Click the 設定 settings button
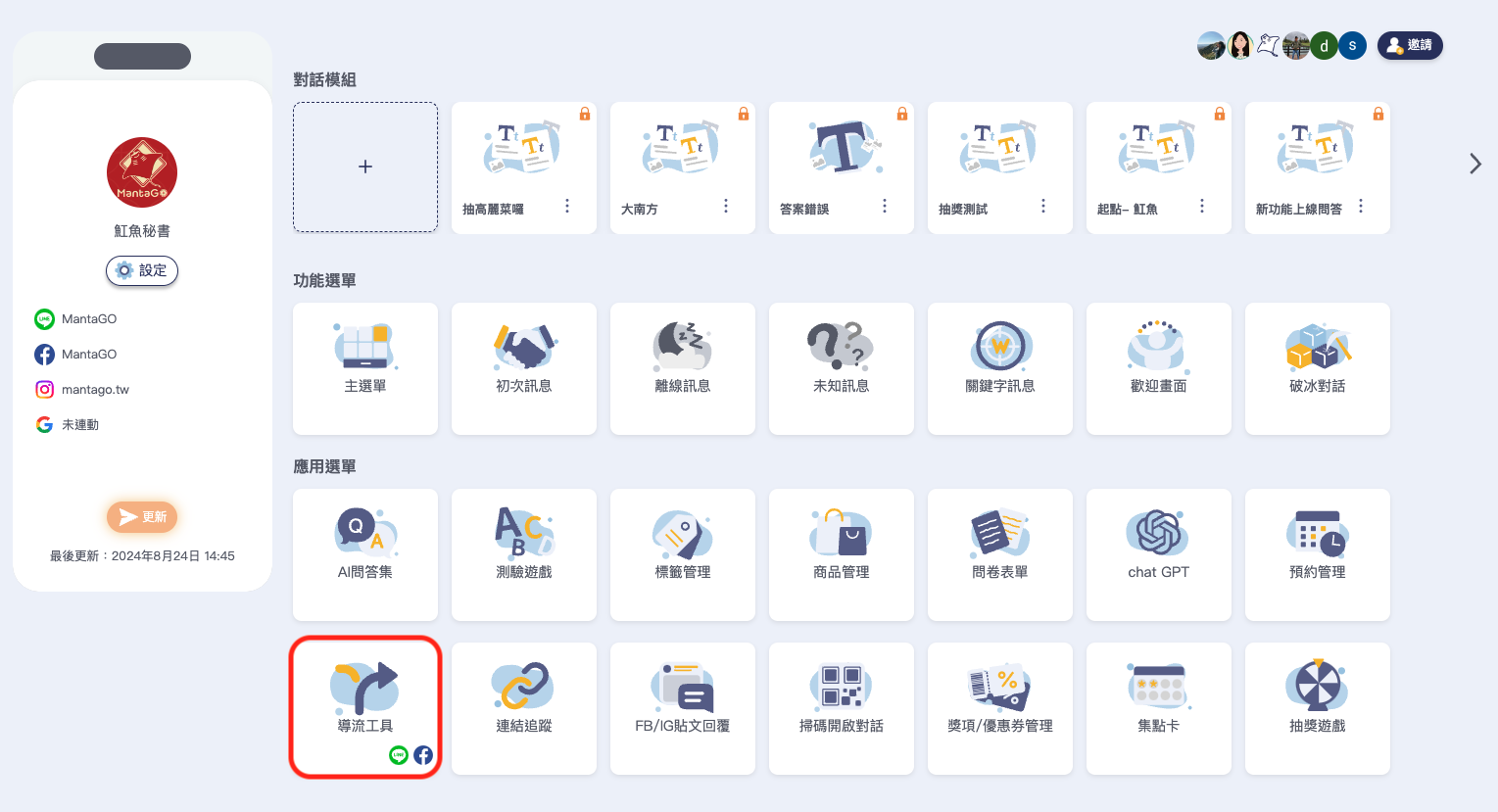 pos(142,270)
